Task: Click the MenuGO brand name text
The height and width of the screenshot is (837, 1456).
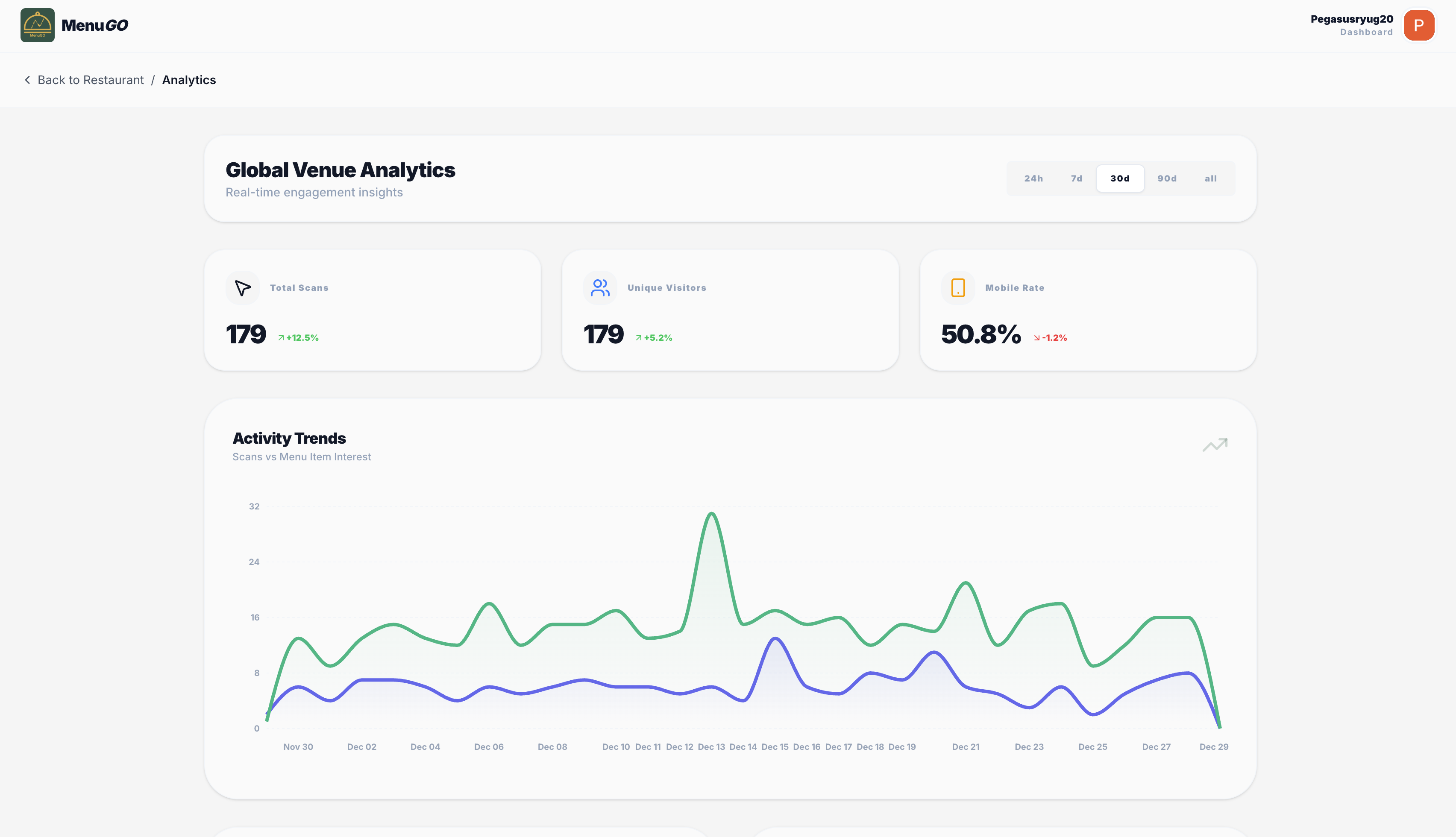Action: click(x=95, y=25)
